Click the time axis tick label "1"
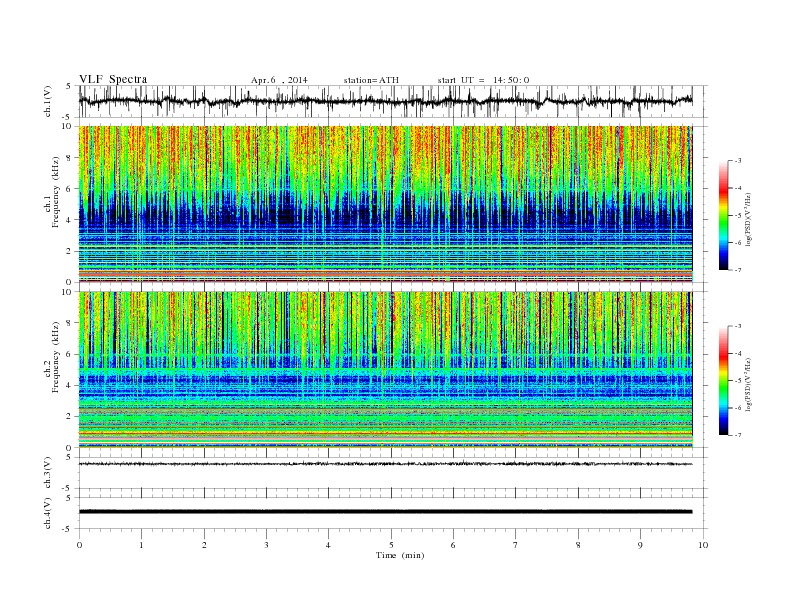This screenshot has height=612, width=792. tap(141, 545)
